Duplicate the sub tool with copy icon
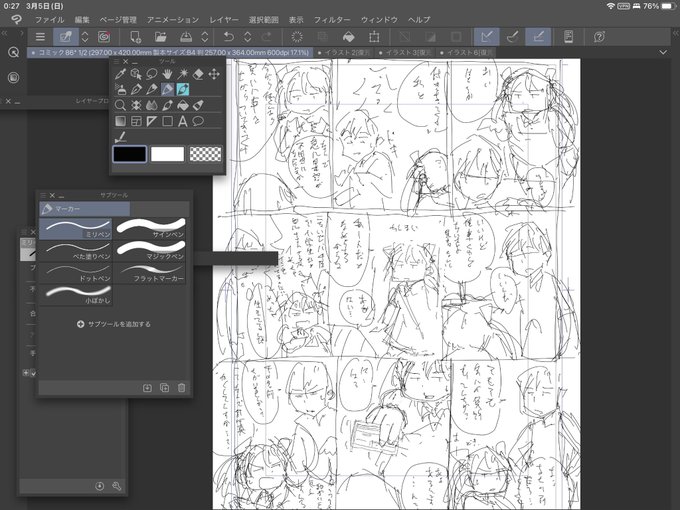This screenshot has height=510, width=680. (164, 388)
